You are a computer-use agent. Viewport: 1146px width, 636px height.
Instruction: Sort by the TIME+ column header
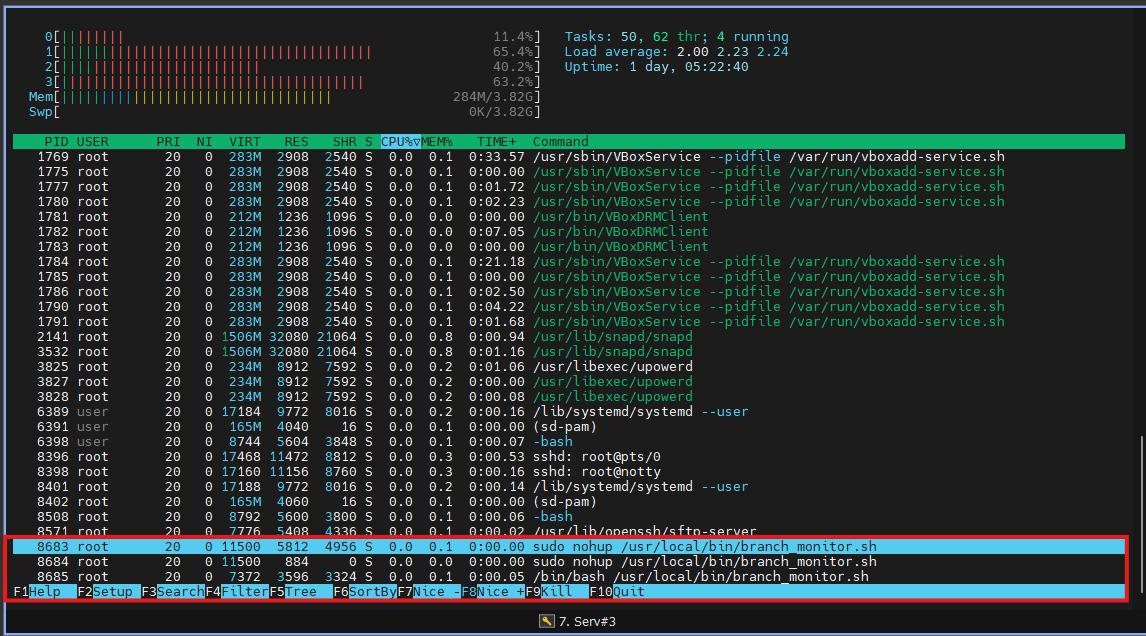[497, 142]
